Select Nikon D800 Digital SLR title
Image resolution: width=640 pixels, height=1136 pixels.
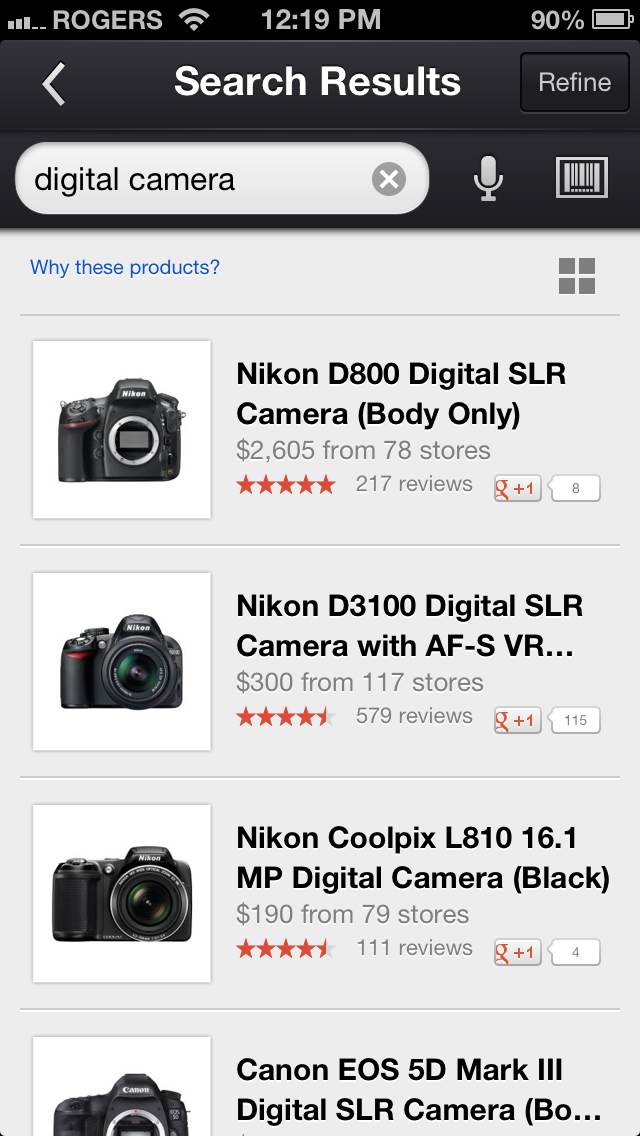coord(401,393)
